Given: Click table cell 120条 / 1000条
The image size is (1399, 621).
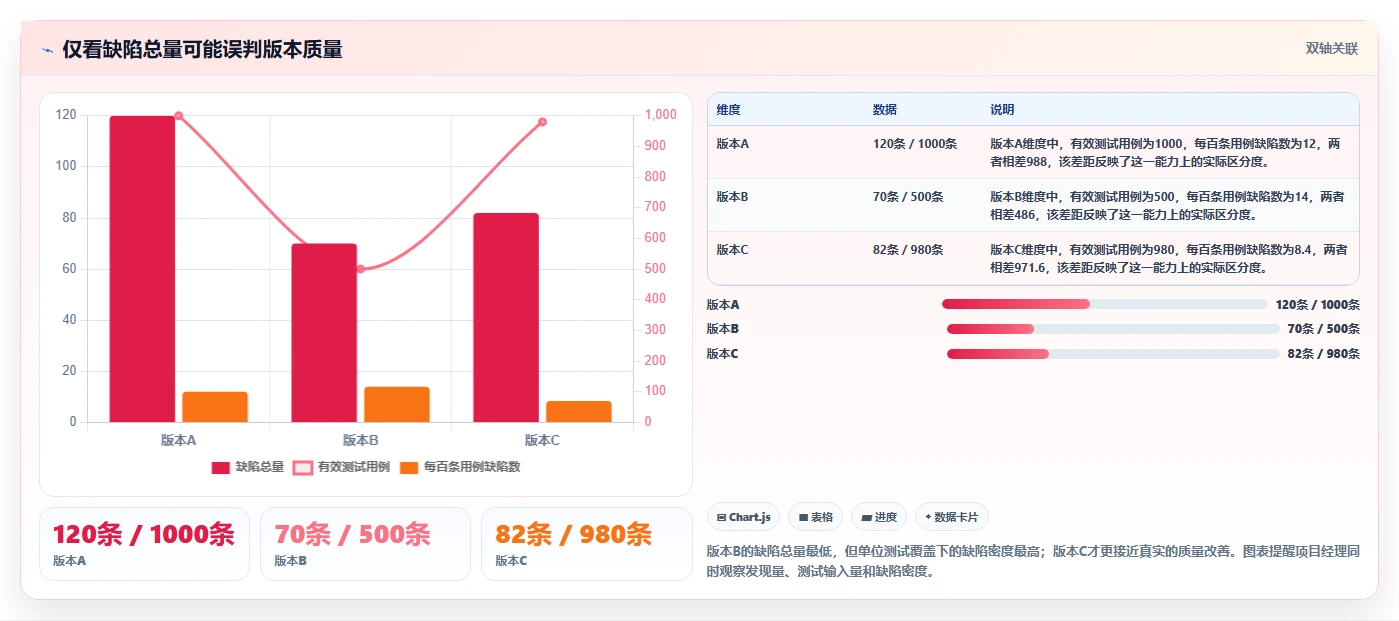Looking at the screenshot, I should tap(915, 144).
